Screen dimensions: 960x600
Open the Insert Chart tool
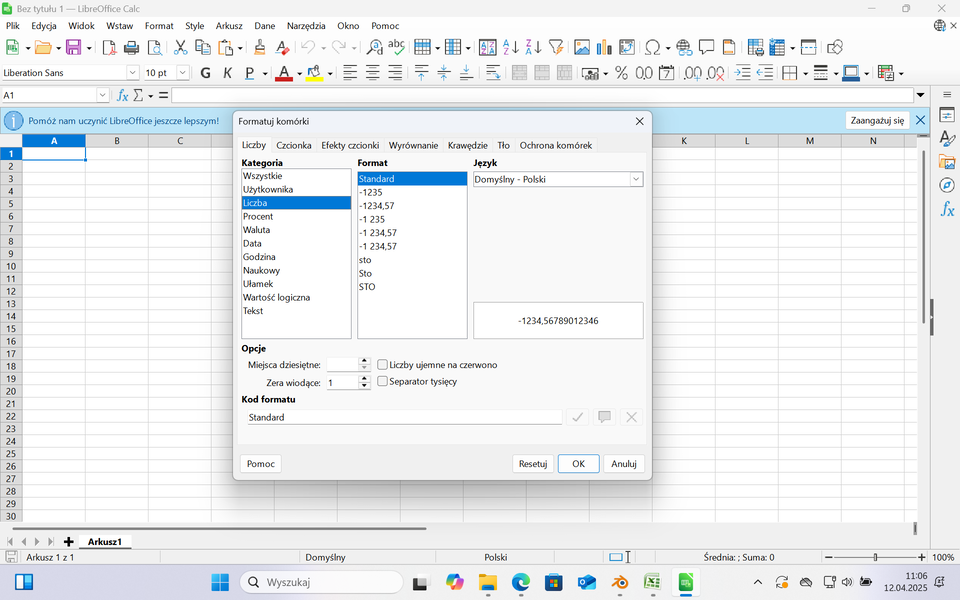click(604, 47)
